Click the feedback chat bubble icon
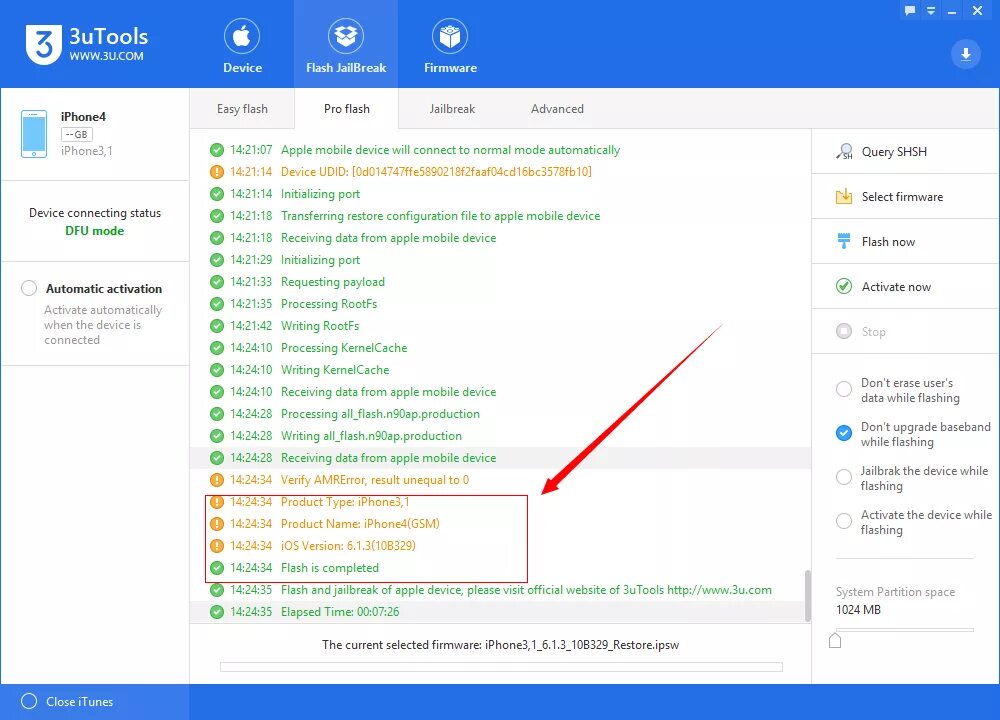 click(910, 10)
